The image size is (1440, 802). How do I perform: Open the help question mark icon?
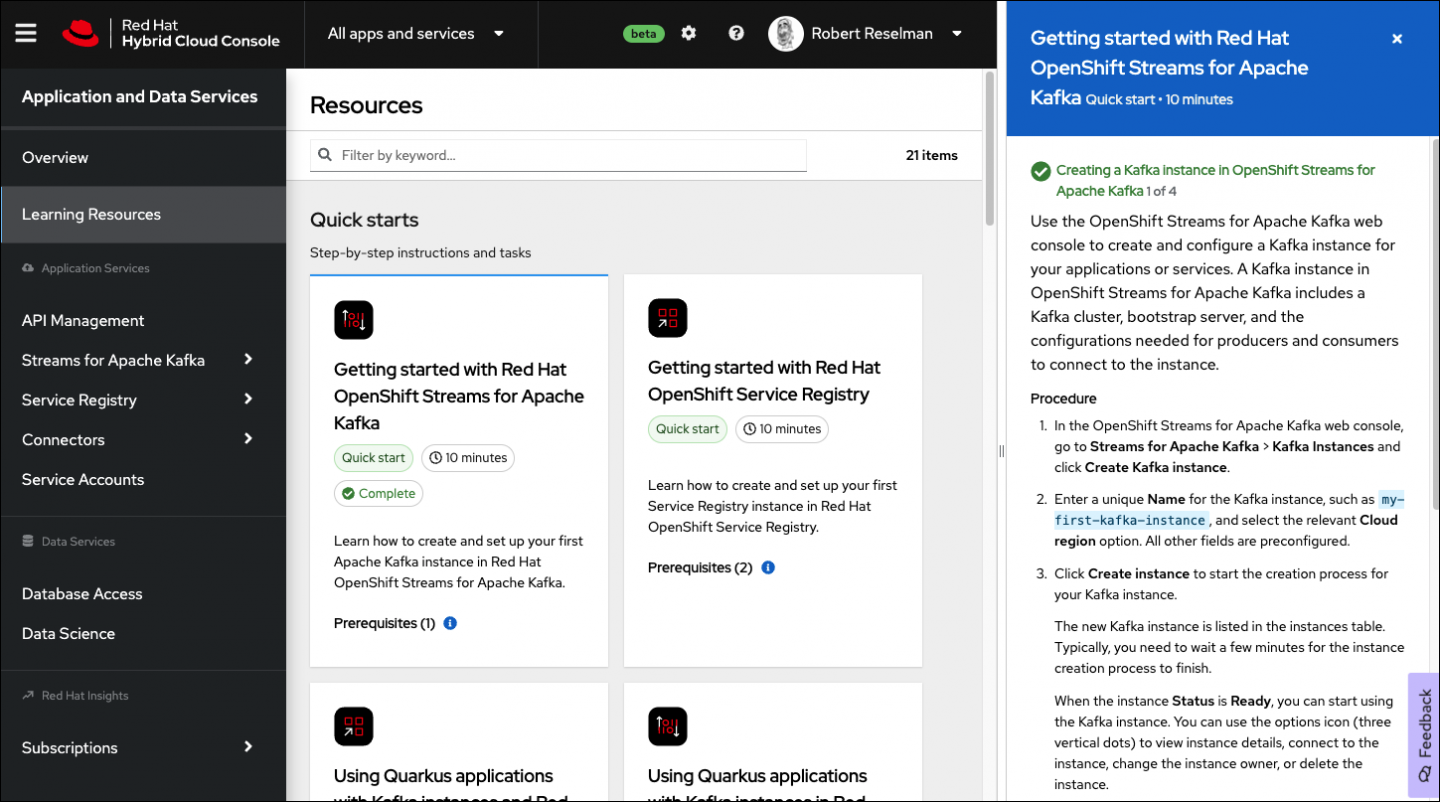coord(736,33)
